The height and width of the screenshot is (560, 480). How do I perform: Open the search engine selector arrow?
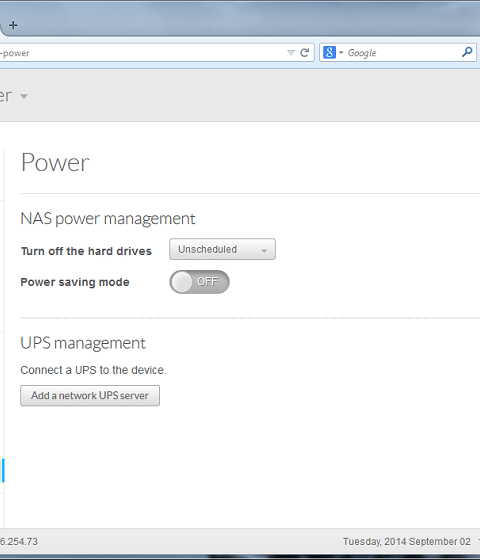pyautogui.click(x=341, y=53)
